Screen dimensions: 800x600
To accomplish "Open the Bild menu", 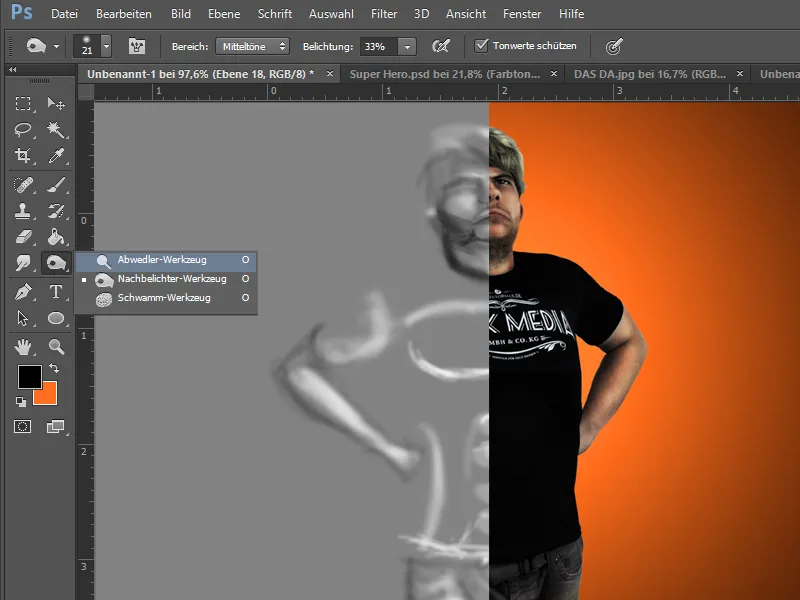I will pyautogui.click(x=181, y=14).
